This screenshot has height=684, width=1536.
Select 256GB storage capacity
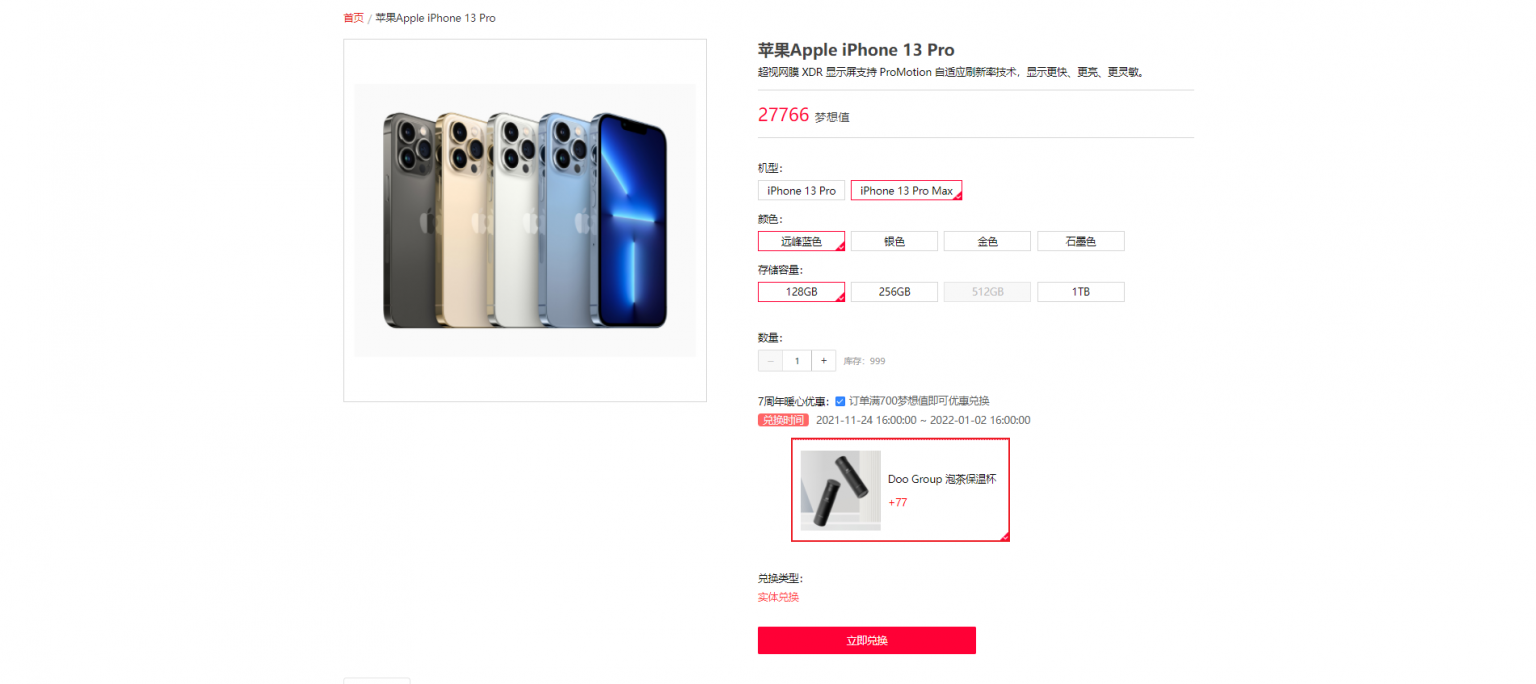894,292
